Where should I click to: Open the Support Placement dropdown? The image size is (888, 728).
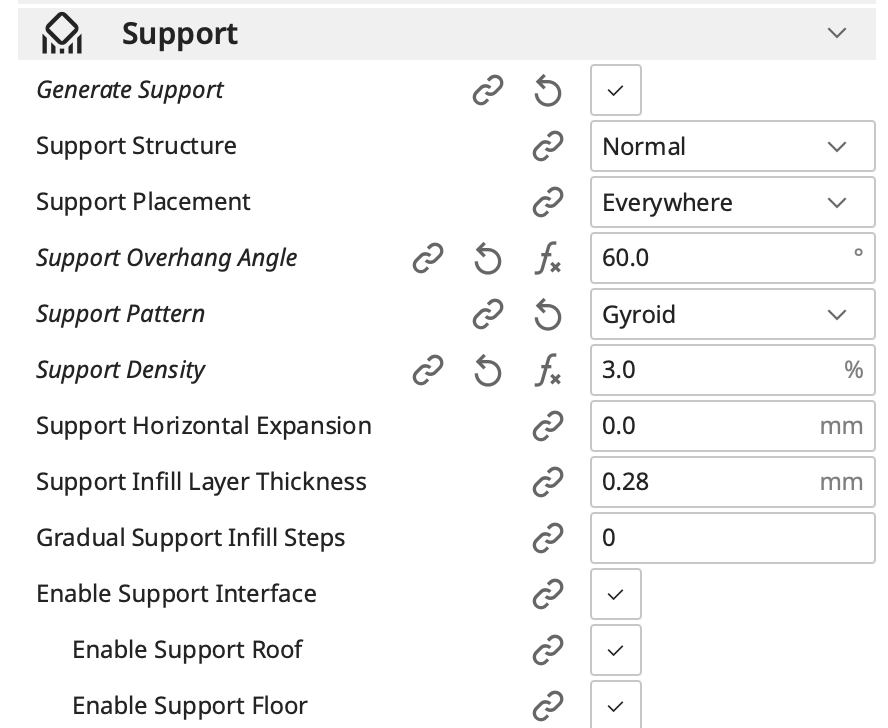pos(732,203)
